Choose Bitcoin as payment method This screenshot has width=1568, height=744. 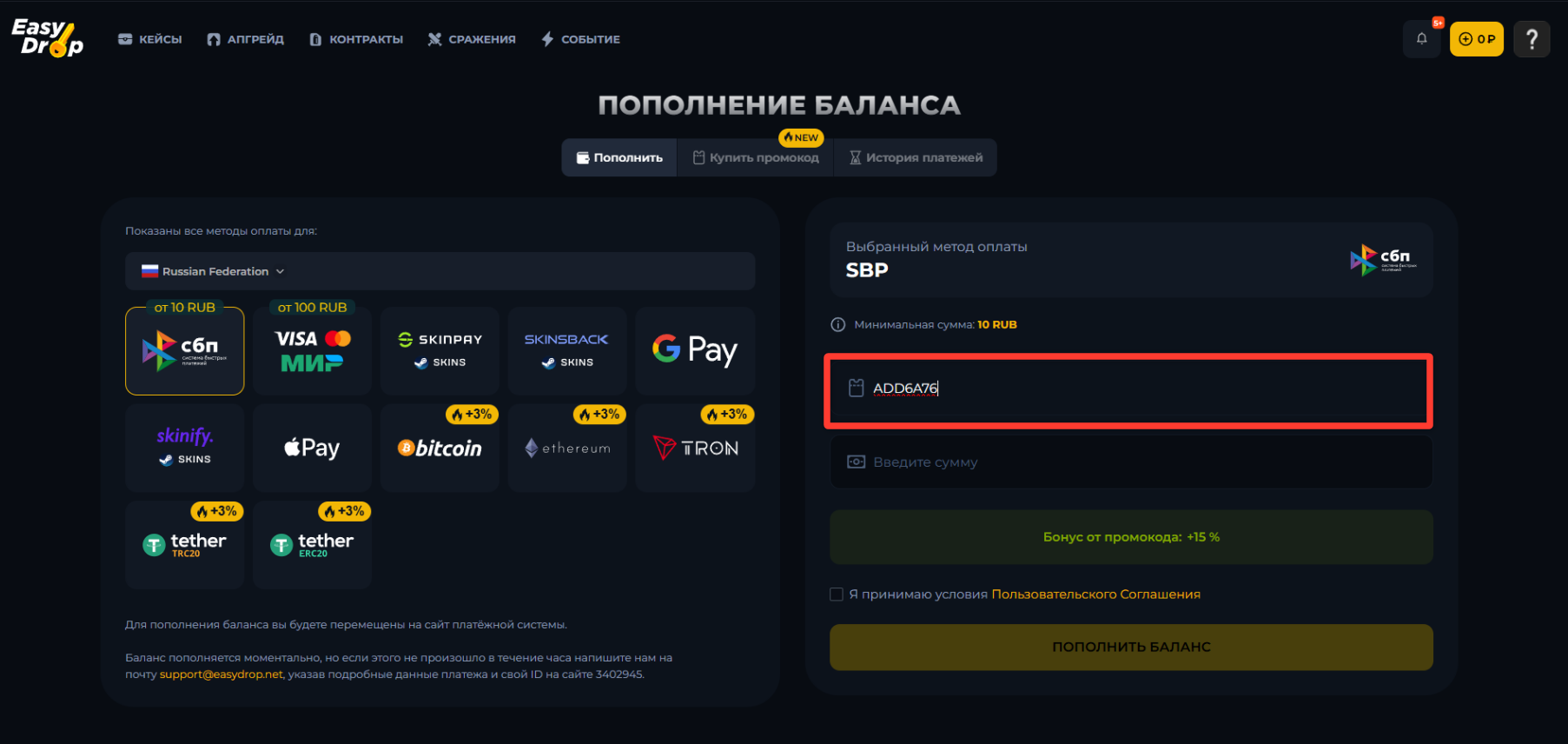pos(440,448)
